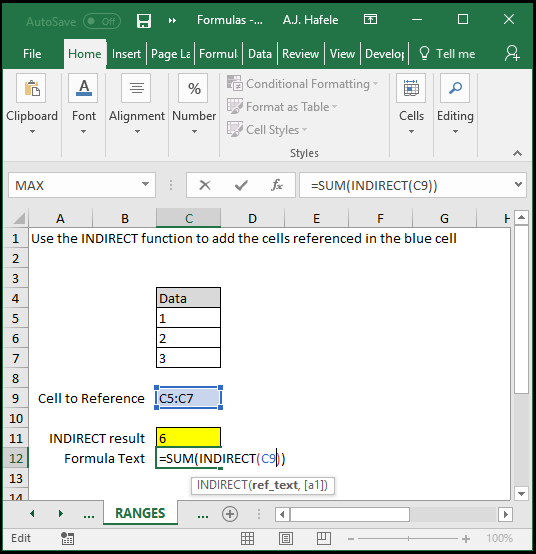Confirm formula with the checkmark icon
This screenshot has height=554, width=536.
click(x=241, y=185)
